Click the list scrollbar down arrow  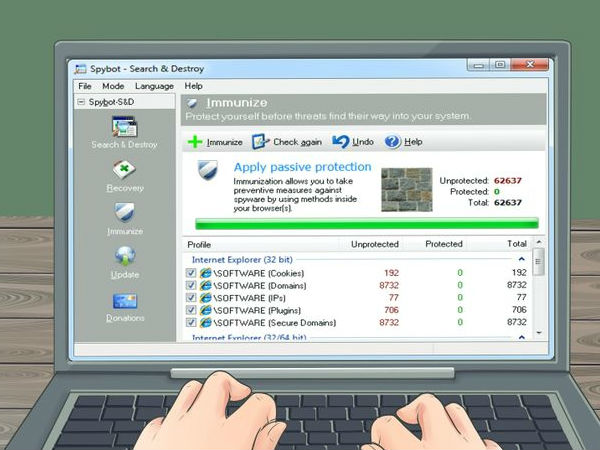click(539, 333)
